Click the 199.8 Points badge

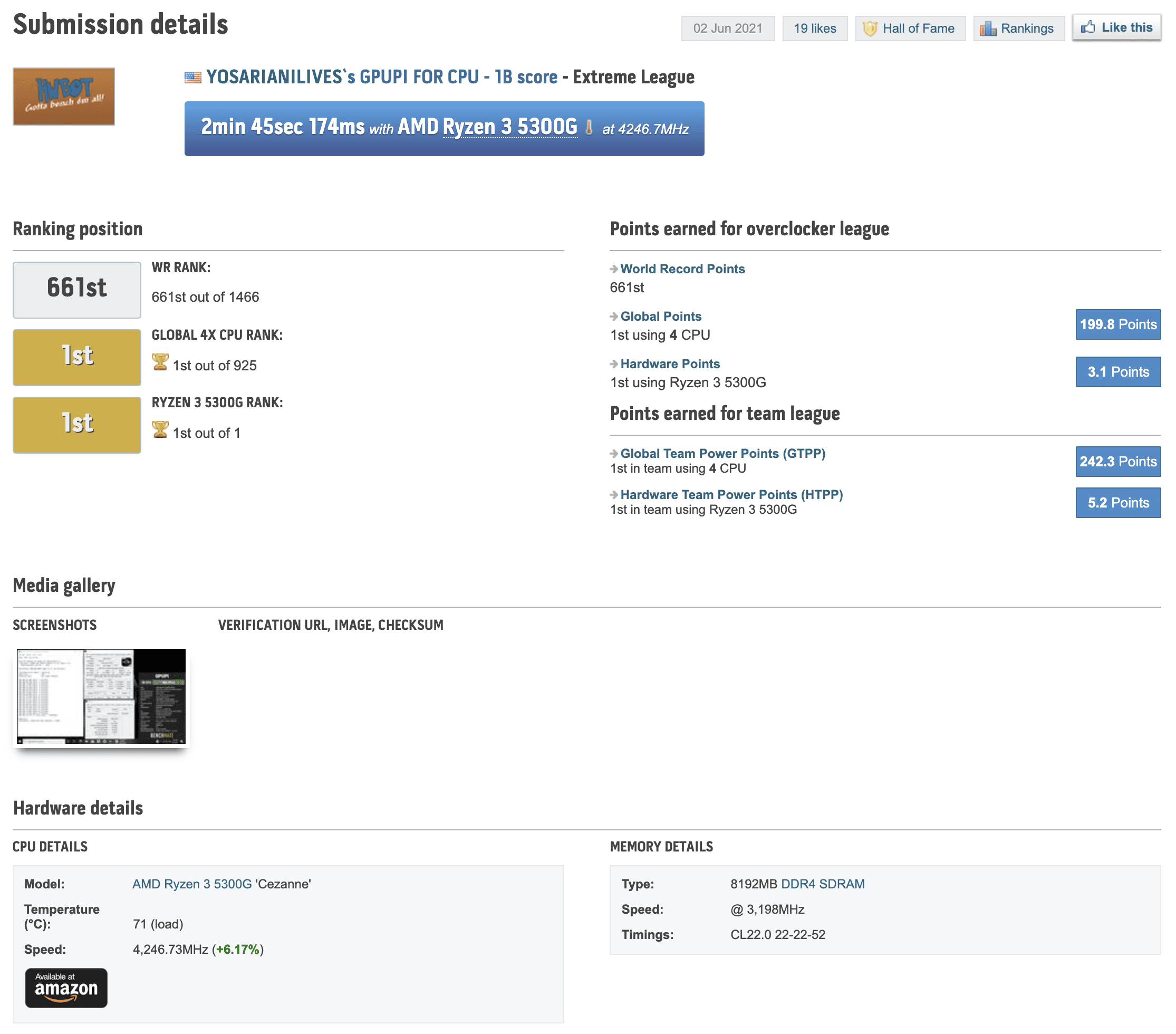[x=1118, y=324]
